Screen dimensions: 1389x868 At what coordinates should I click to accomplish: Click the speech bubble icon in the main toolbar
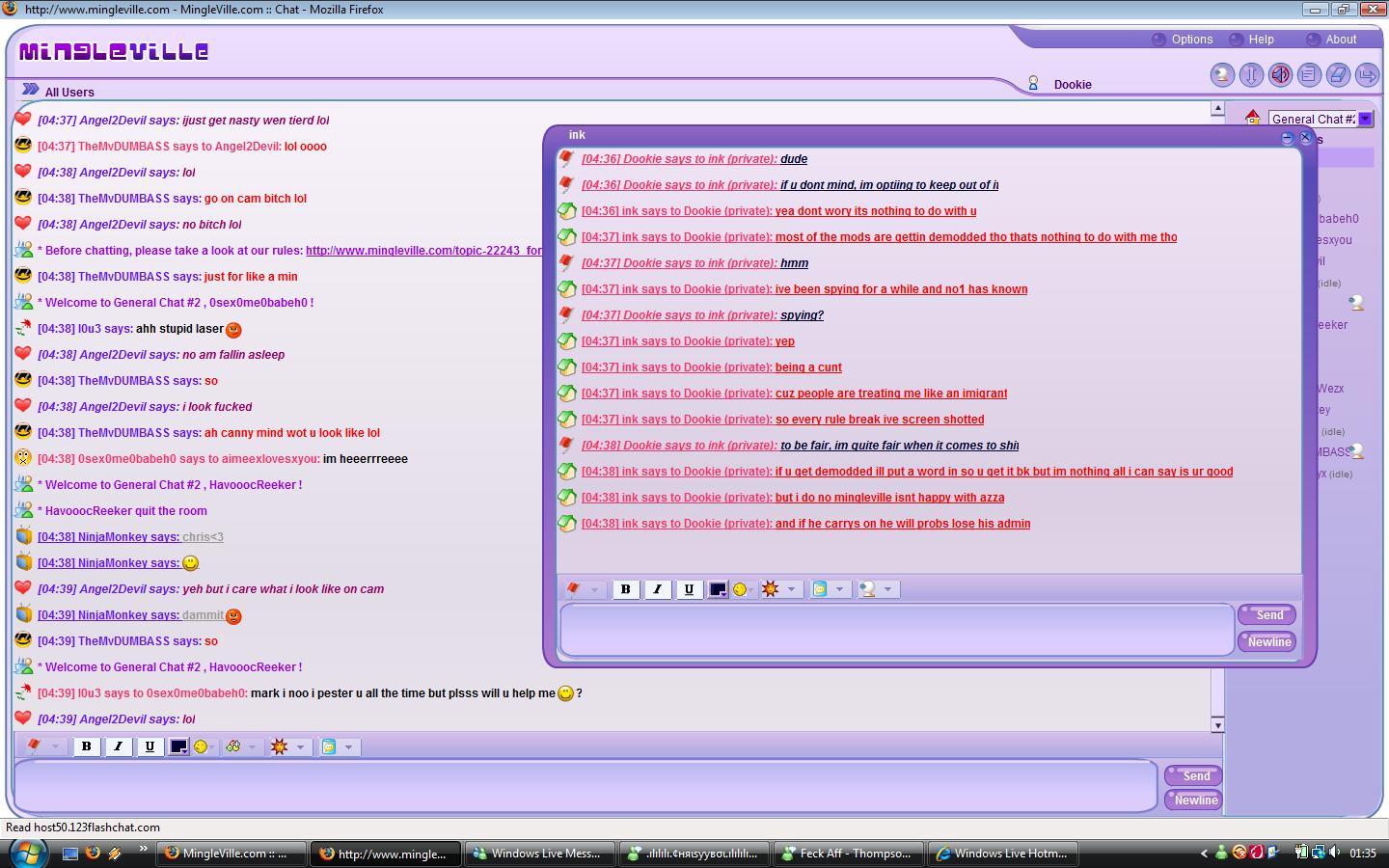coord(329,746)
